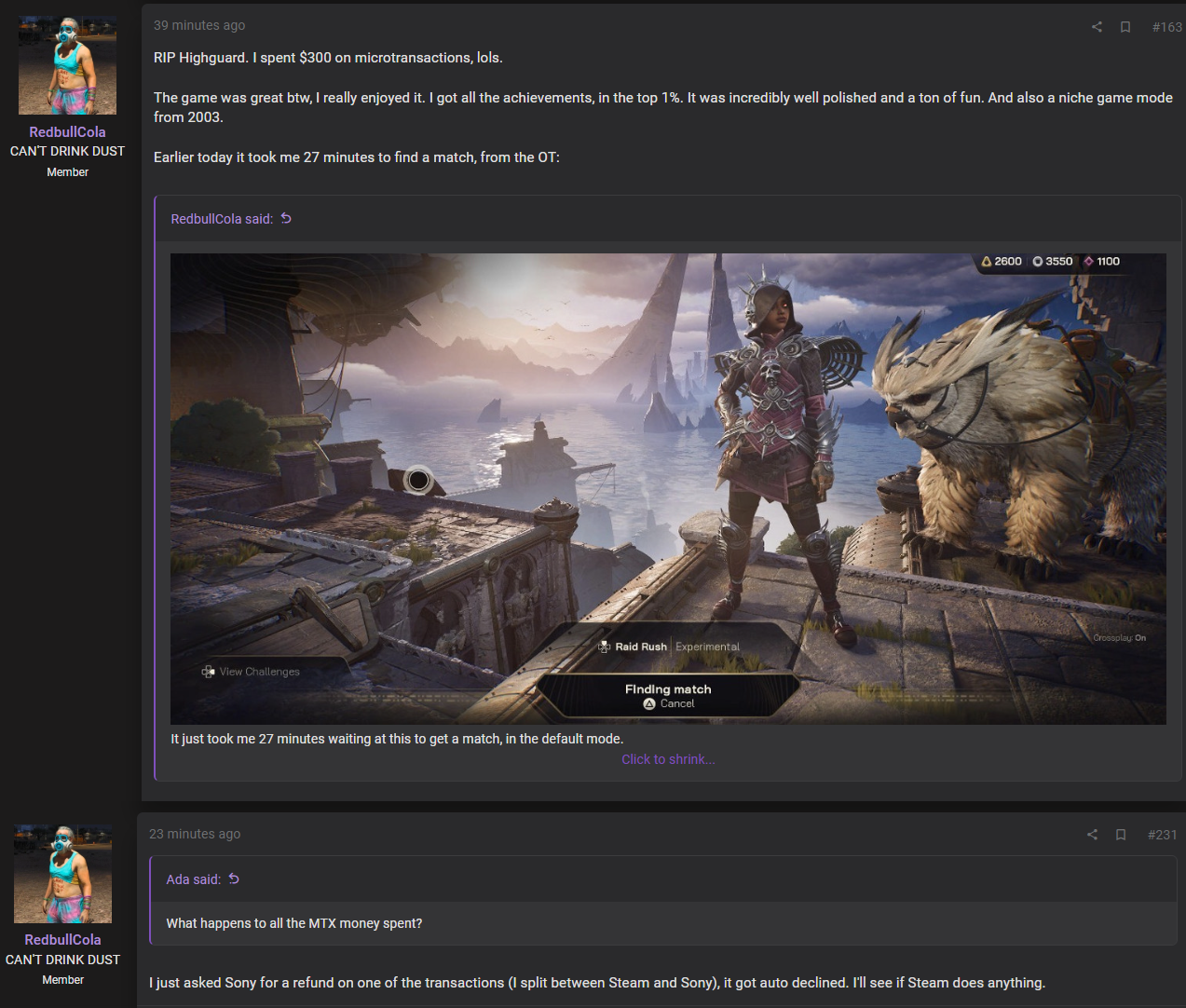Share post #231 via share icon

tap(1092, 835)
